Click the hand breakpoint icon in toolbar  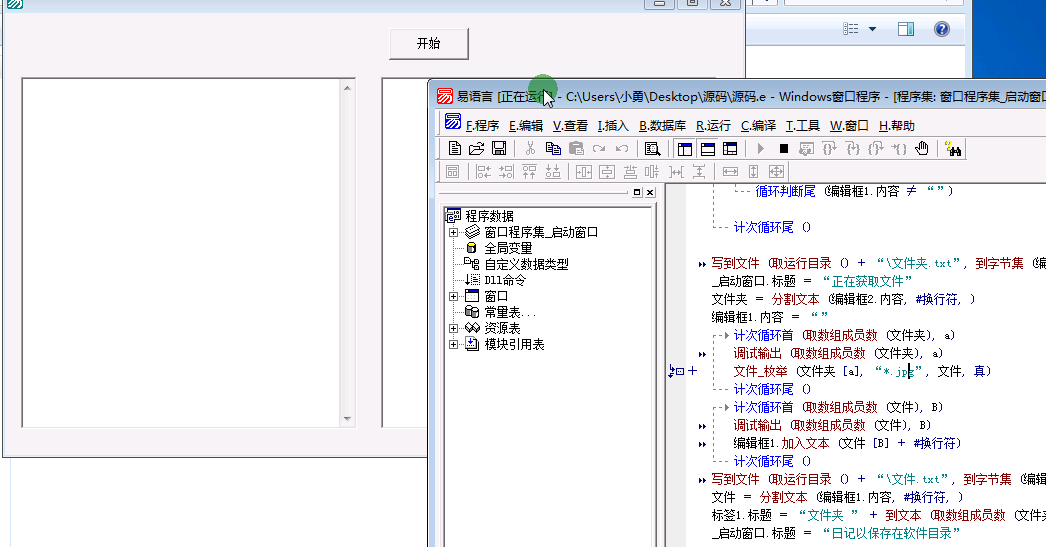point(922,148)
